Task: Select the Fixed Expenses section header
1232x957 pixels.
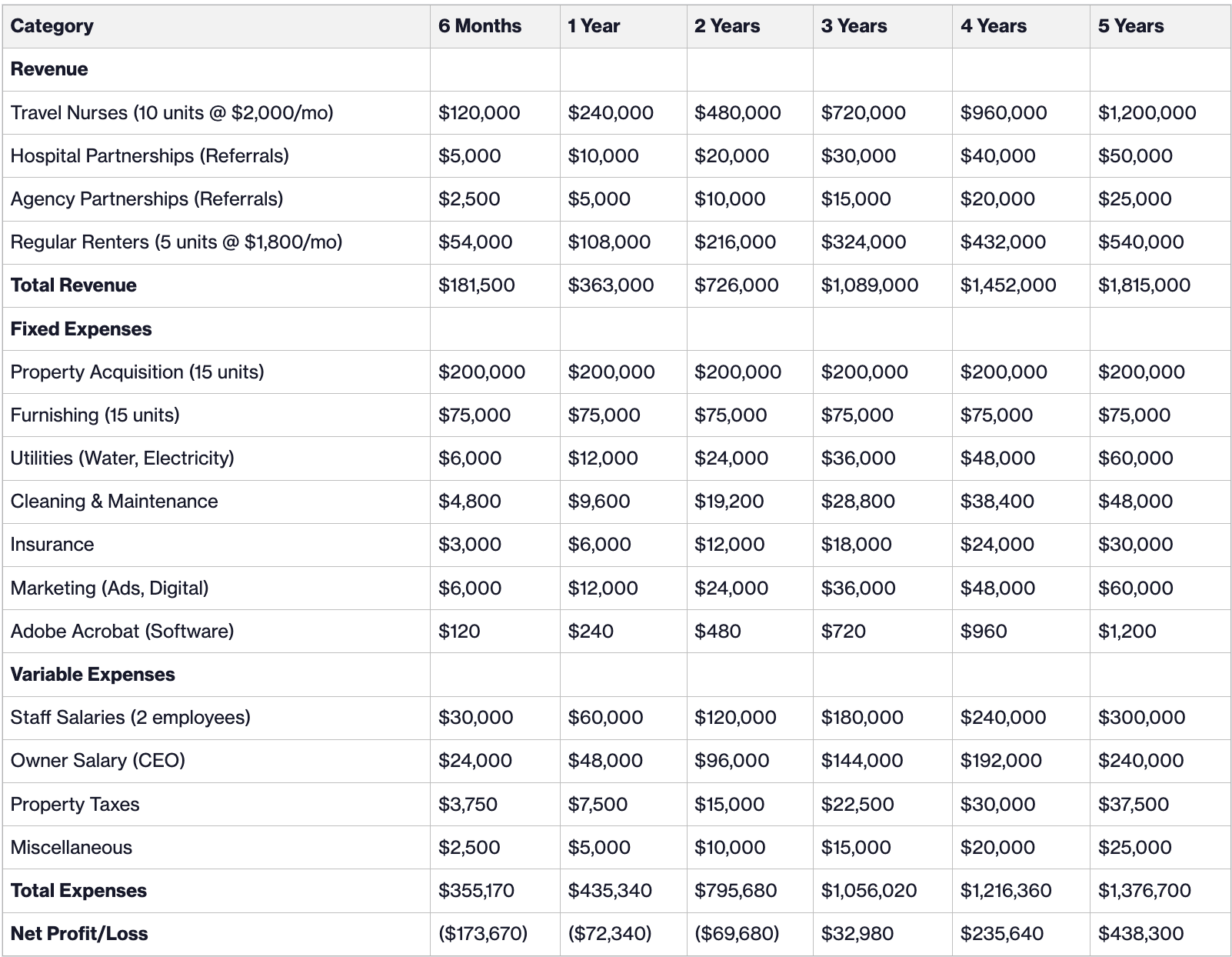Action: click(x=81, y=328)
